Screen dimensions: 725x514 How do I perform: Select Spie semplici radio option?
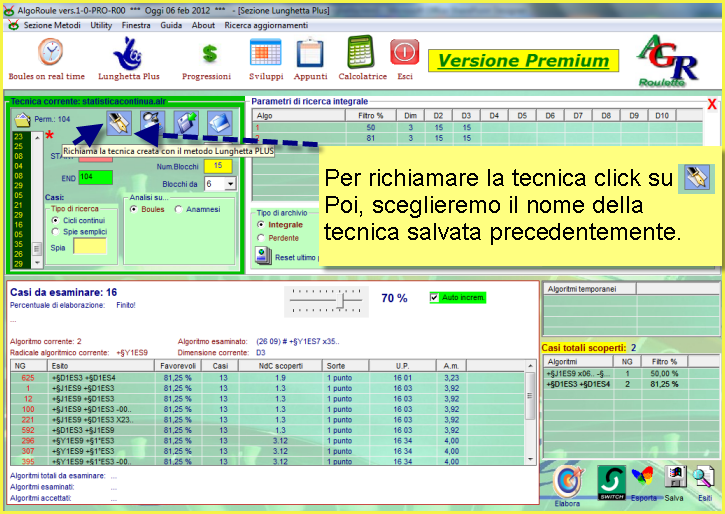tap(55, 232)
